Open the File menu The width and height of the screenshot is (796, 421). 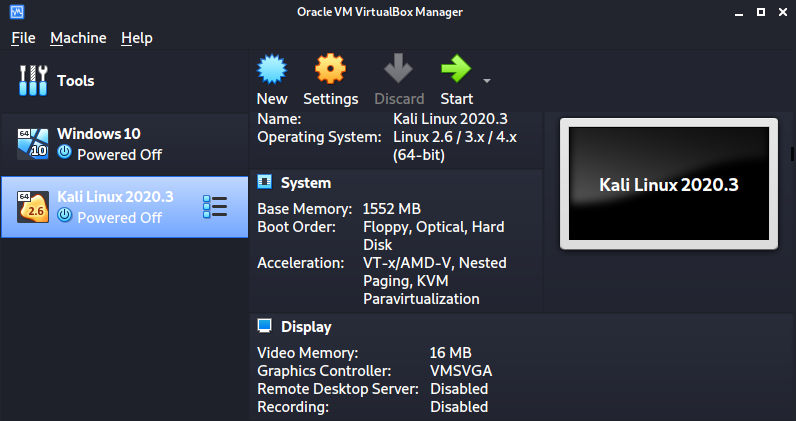(23, 38)
